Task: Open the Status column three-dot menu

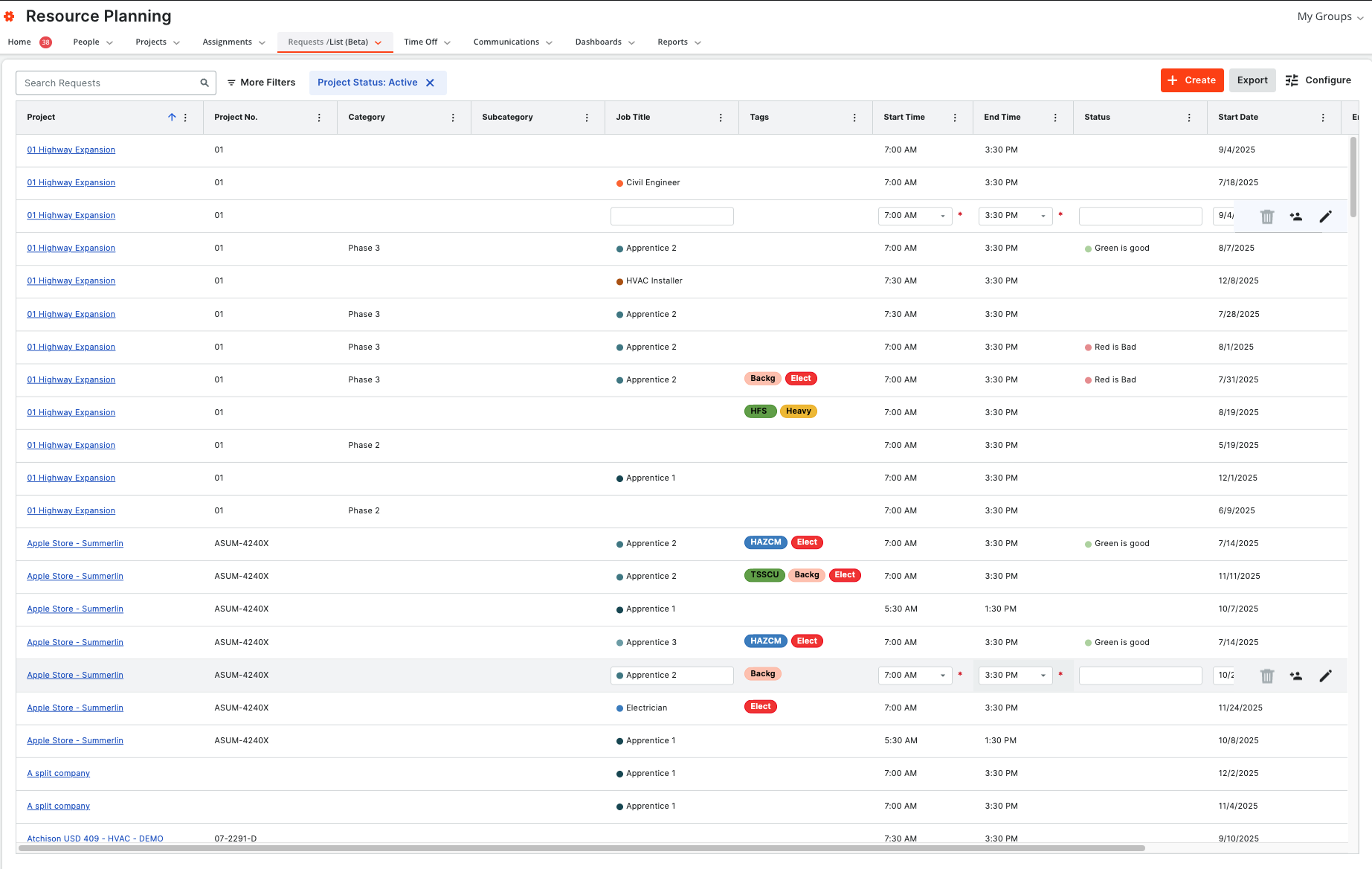Action: tap(1189, 118)
